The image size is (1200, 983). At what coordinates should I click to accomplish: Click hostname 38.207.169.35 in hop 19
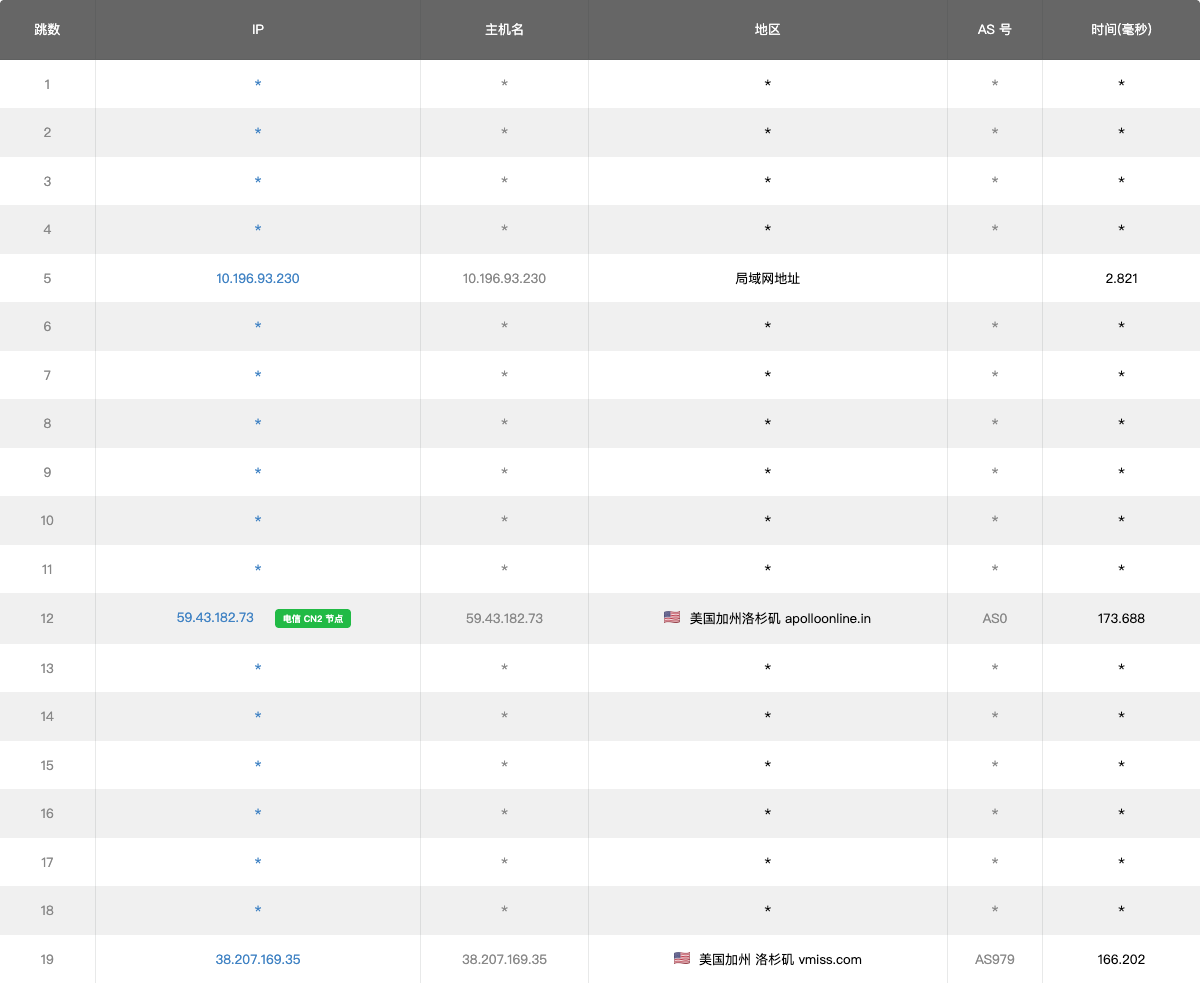pos(504,959)
